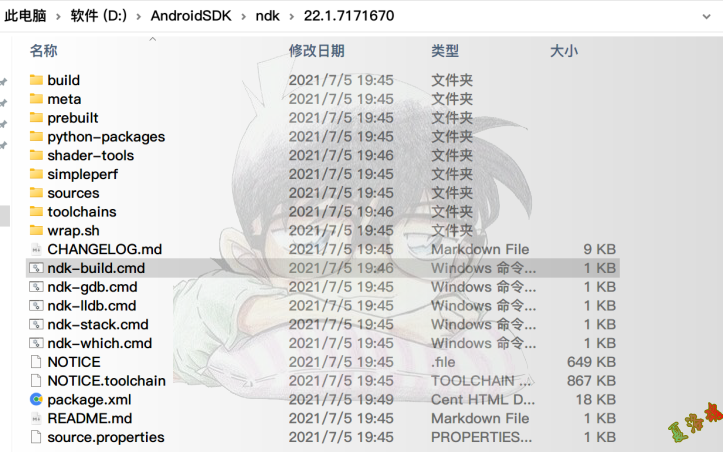Click the prebuilt folder icon
The height and width of the screenshot is (452, 723).
pos(36,118)
